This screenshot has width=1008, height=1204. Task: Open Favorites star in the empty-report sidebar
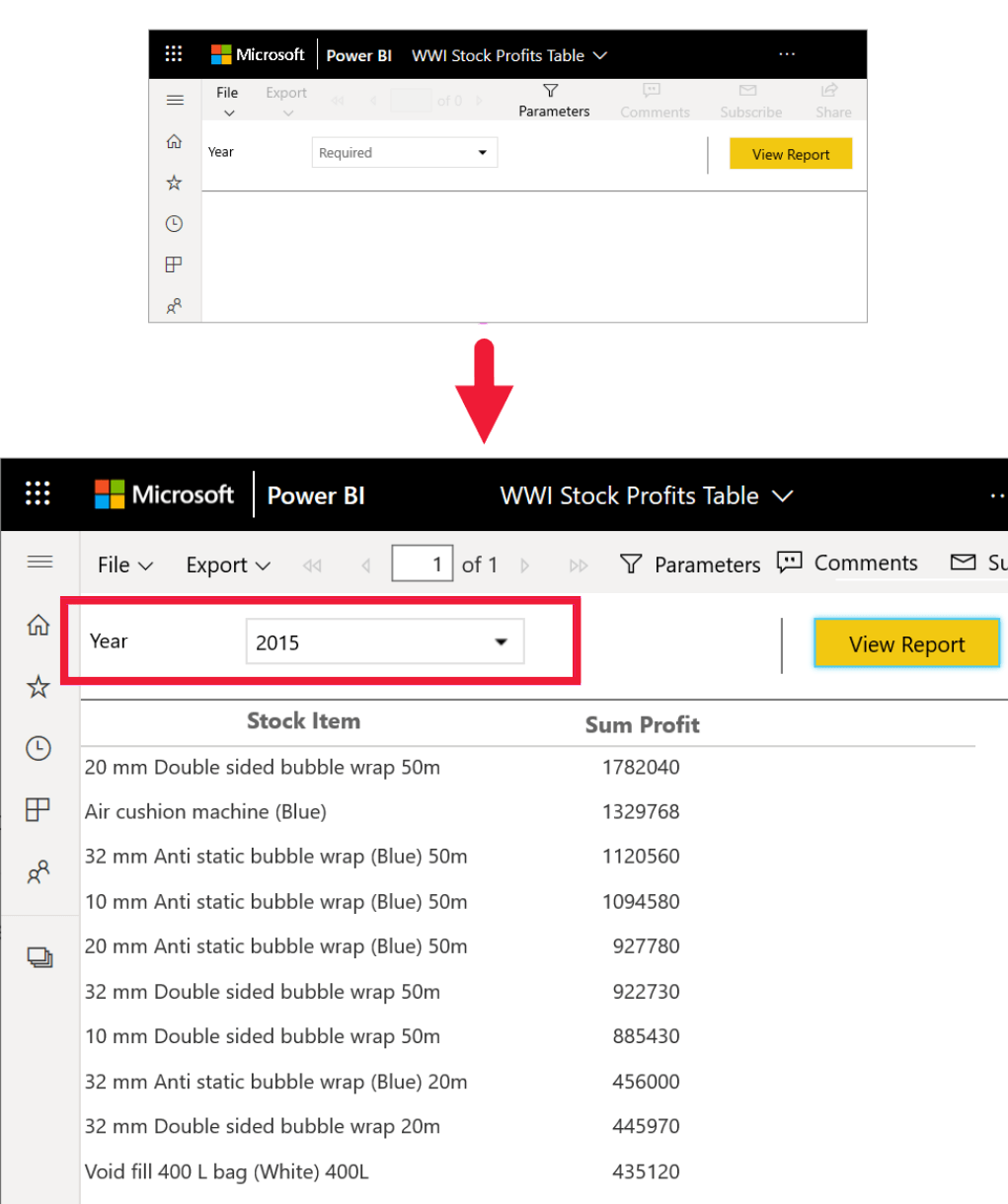coord(174,183)
